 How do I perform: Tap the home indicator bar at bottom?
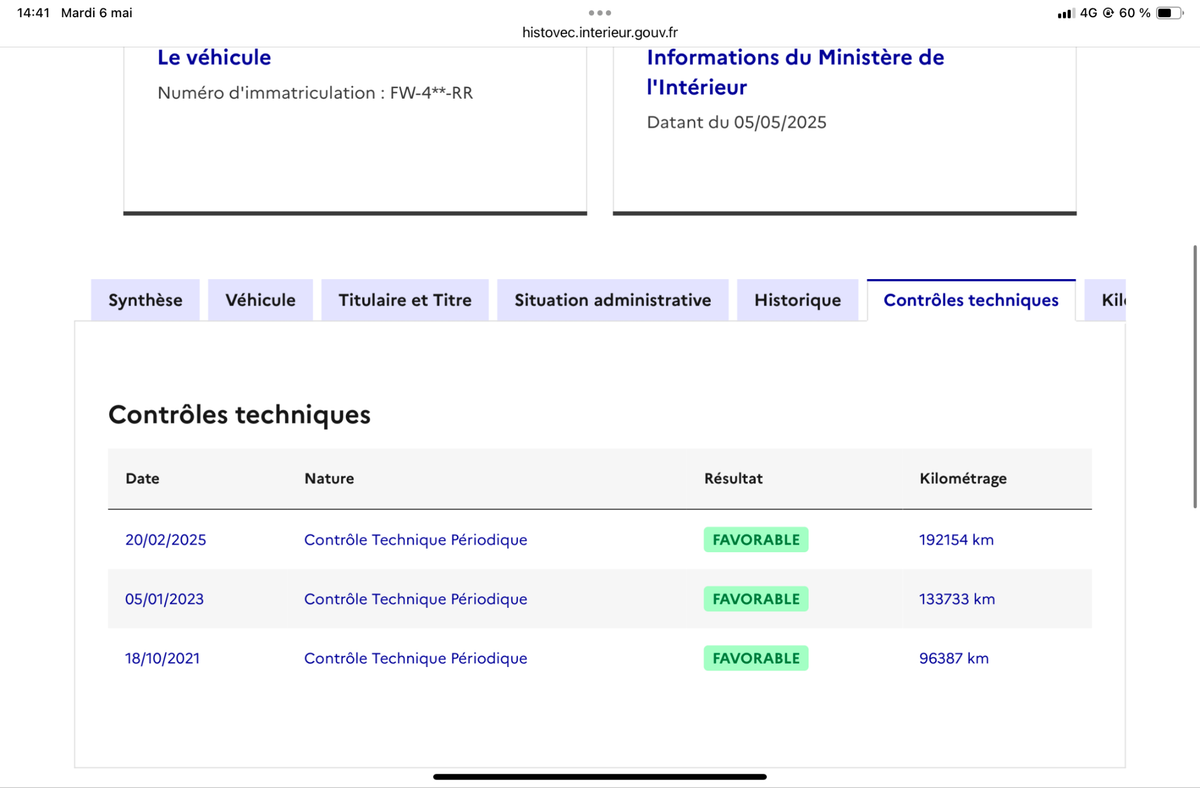pyautogui.click(x=600, y=776)
